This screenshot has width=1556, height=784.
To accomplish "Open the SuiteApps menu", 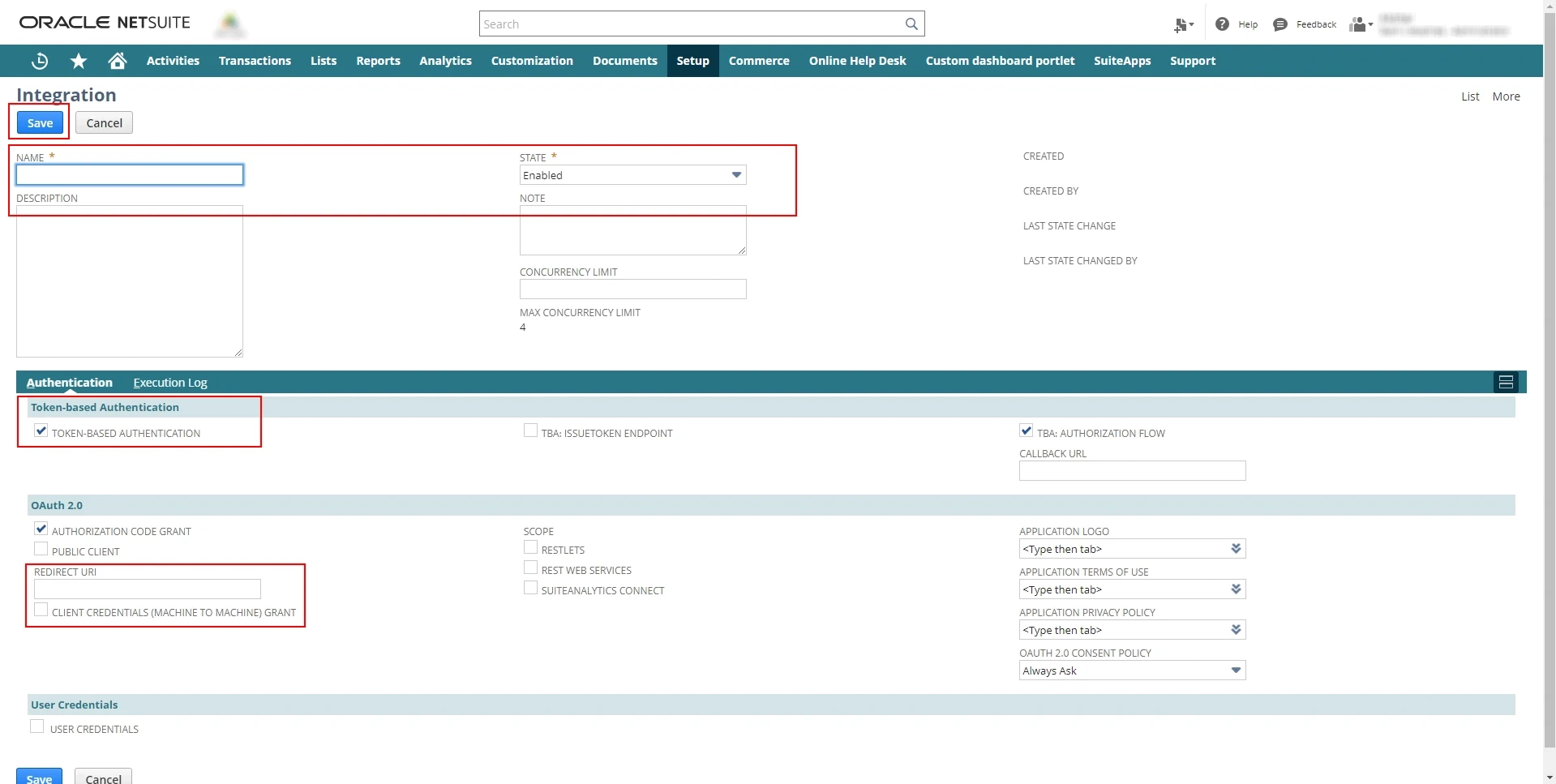I will [1122, 61].
